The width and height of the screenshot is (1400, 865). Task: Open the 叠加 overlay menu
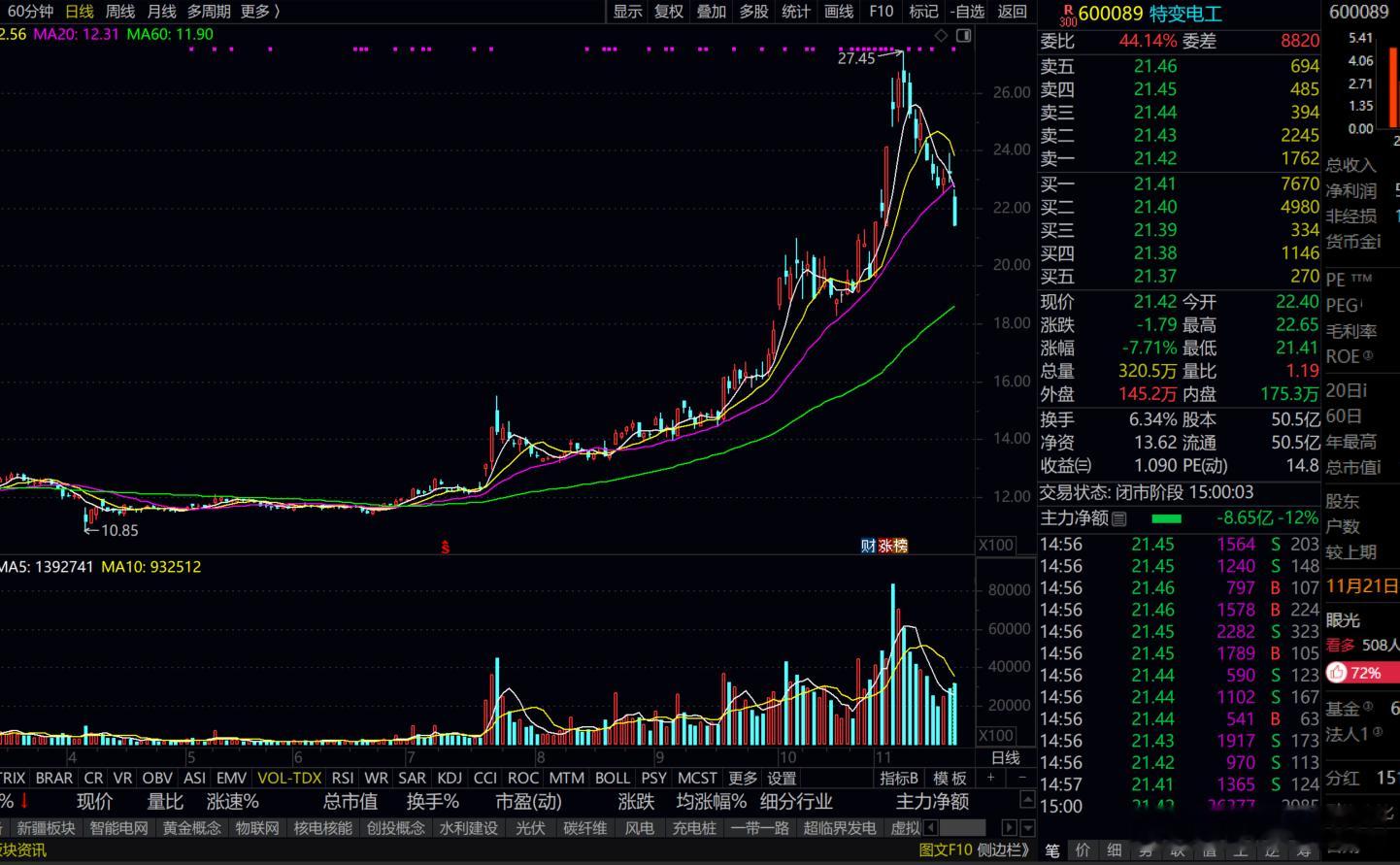[x=712, y=12]
